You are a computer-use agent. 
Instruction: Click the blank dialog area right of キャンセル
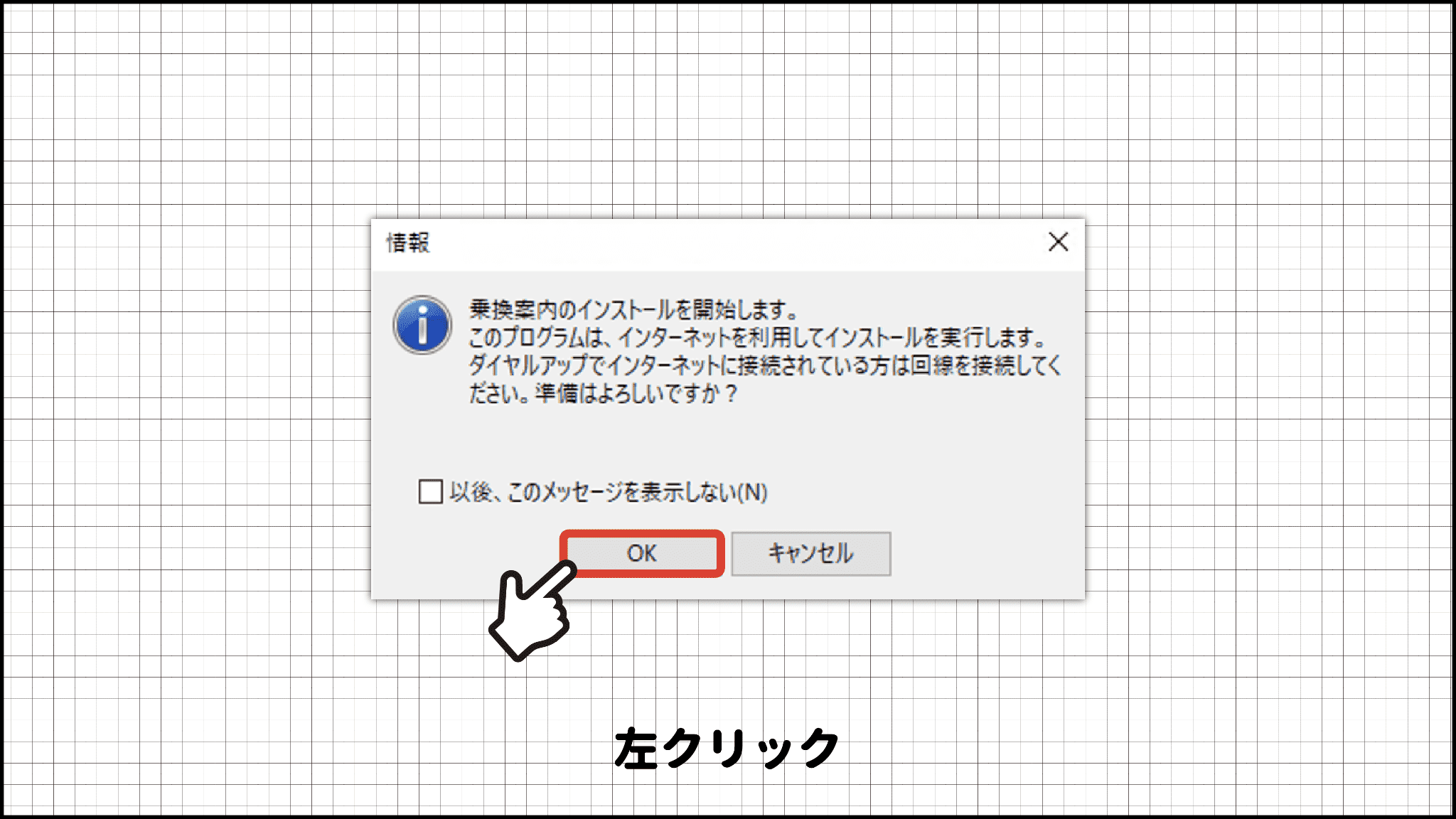click(987, 553)
